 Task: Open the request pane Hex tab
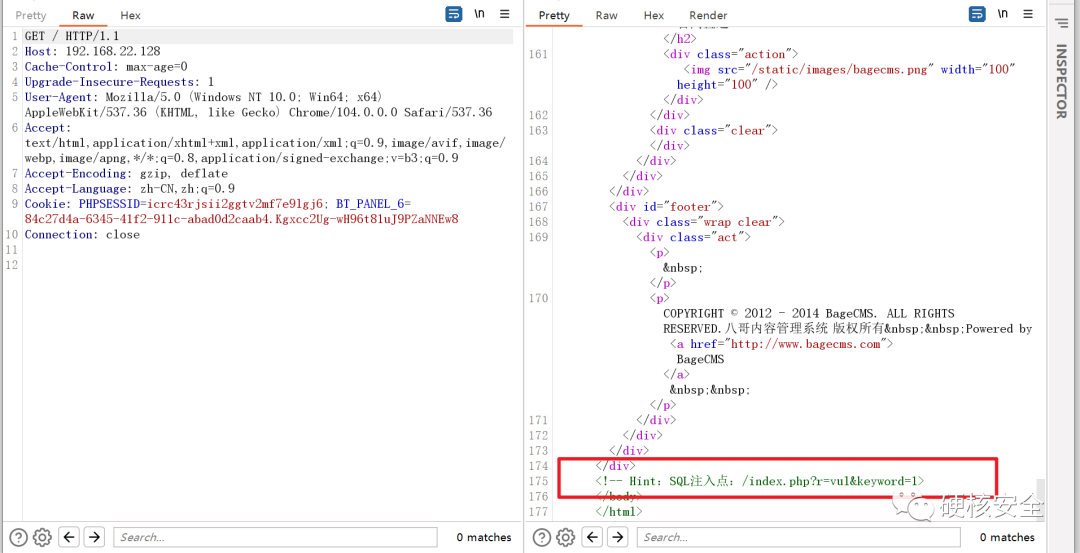[129, 15]
